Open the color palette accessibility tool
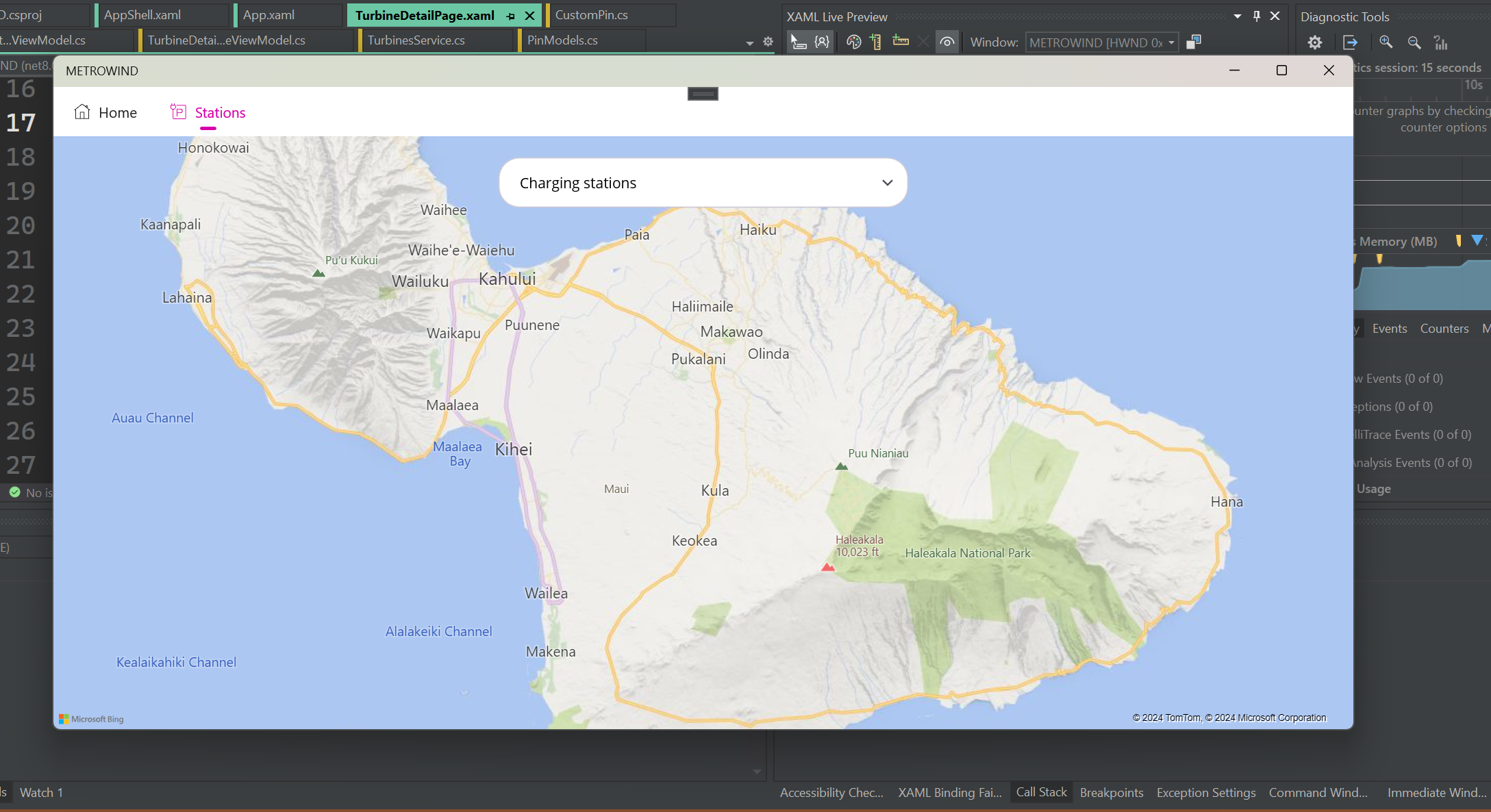The height and width of the screenshot is (812, 1491). 853,42
